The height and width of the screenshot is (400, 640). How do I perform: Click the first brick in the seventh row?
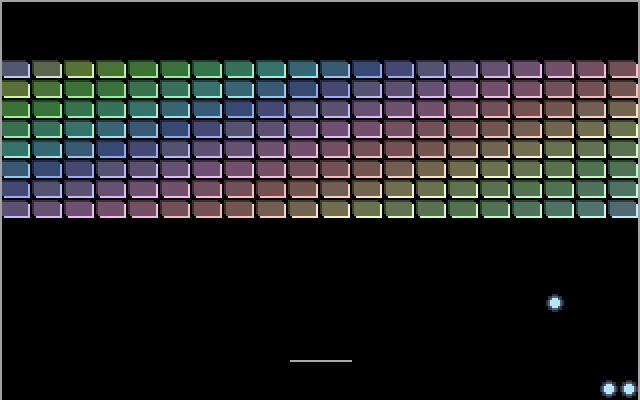[x=15, y=189]
